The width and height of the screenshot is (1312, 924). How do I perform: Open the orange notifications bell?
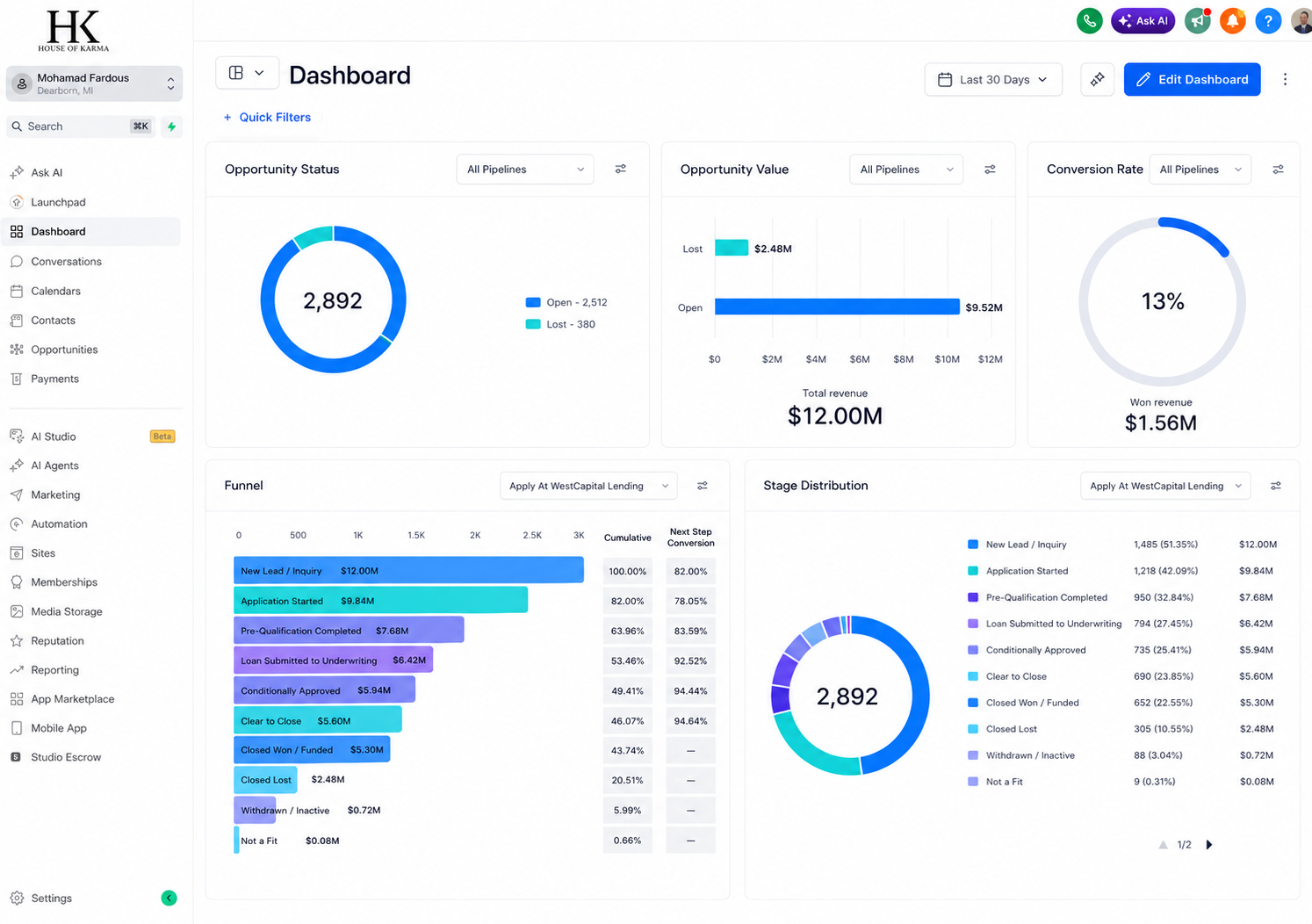coord(1233,20)
